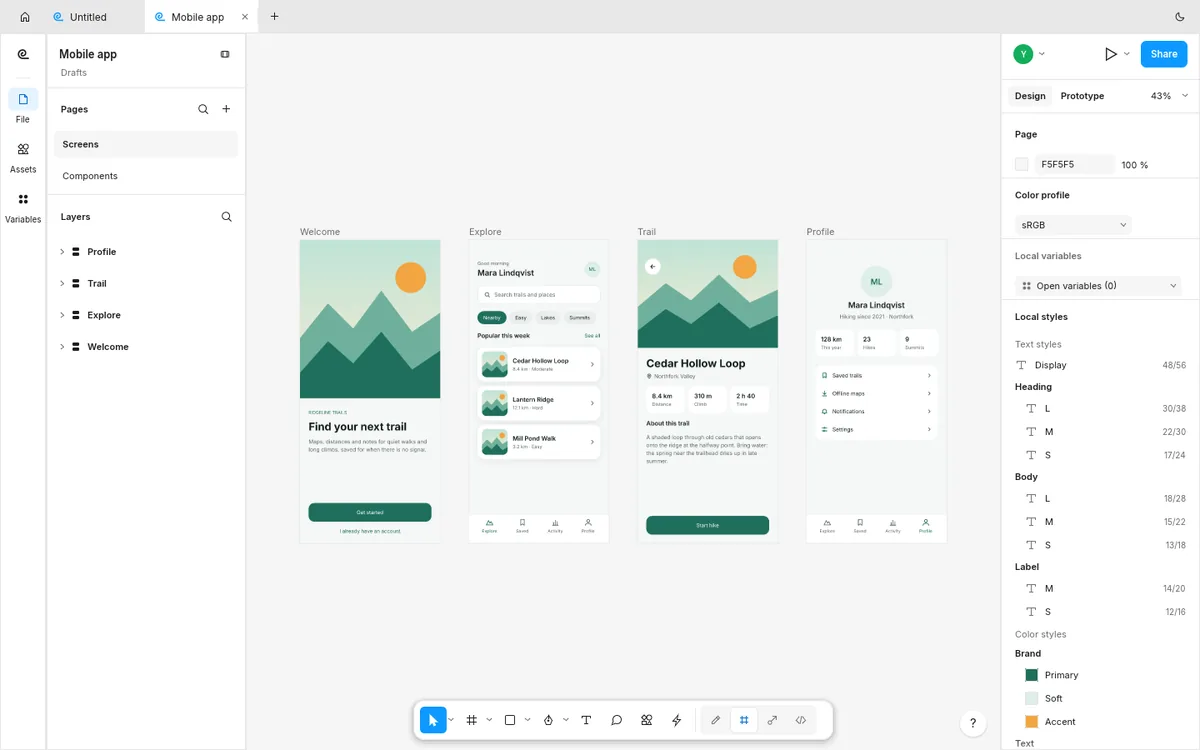Expand the Trail layer
Viewport: 1200px width, 750px height.
pos(62,284)
